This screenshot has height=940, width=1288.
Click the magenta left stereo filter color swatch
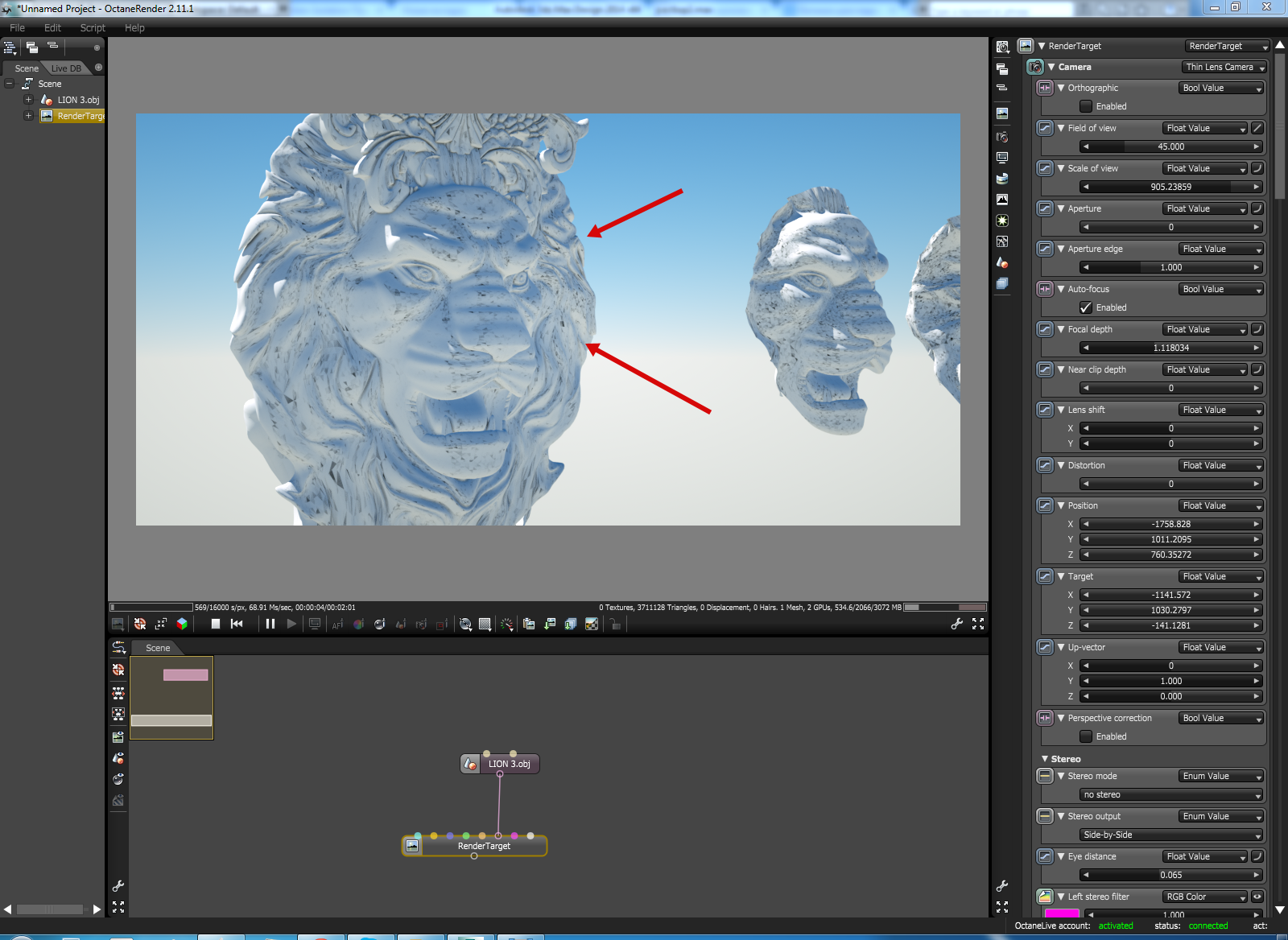[x=1062, y=913]
